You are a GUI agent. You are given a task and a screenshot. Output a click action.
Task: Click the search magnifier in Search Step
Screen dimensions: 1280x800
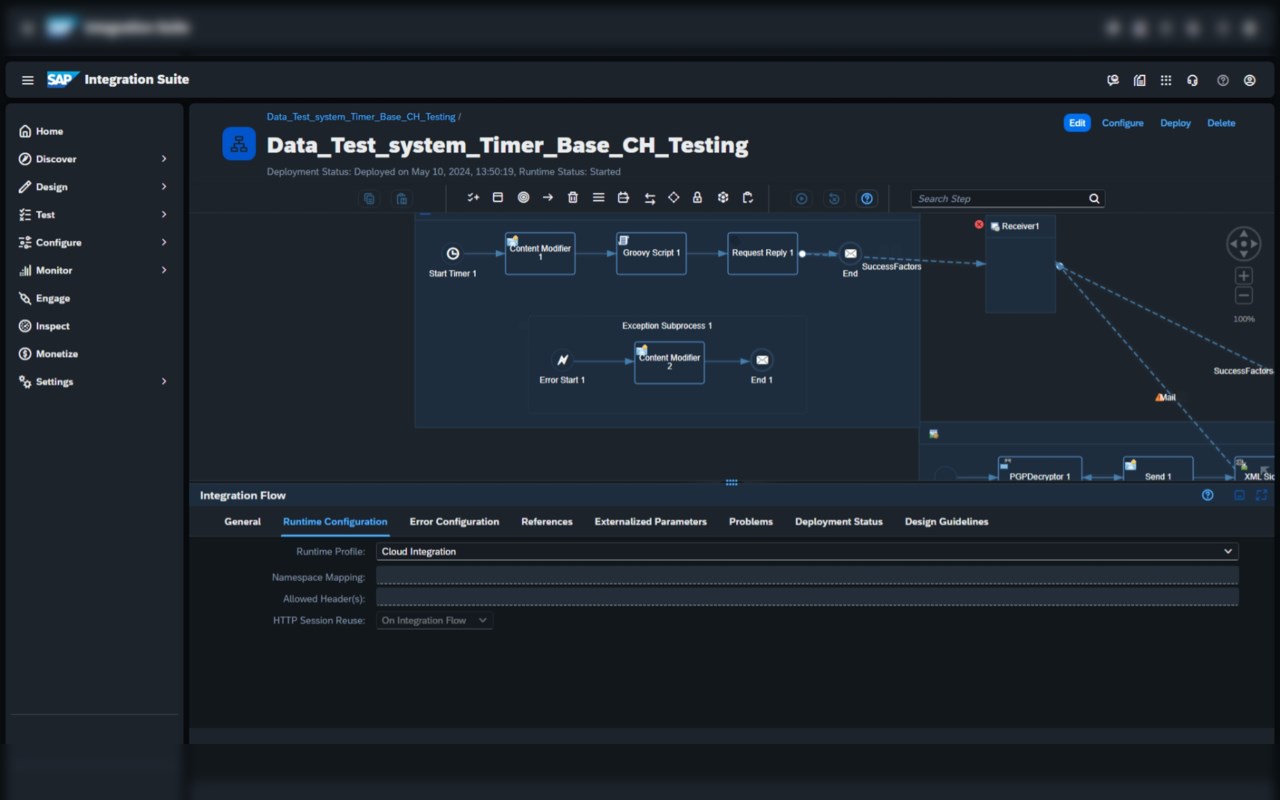pyautogui.click(x=1094, y=199)
